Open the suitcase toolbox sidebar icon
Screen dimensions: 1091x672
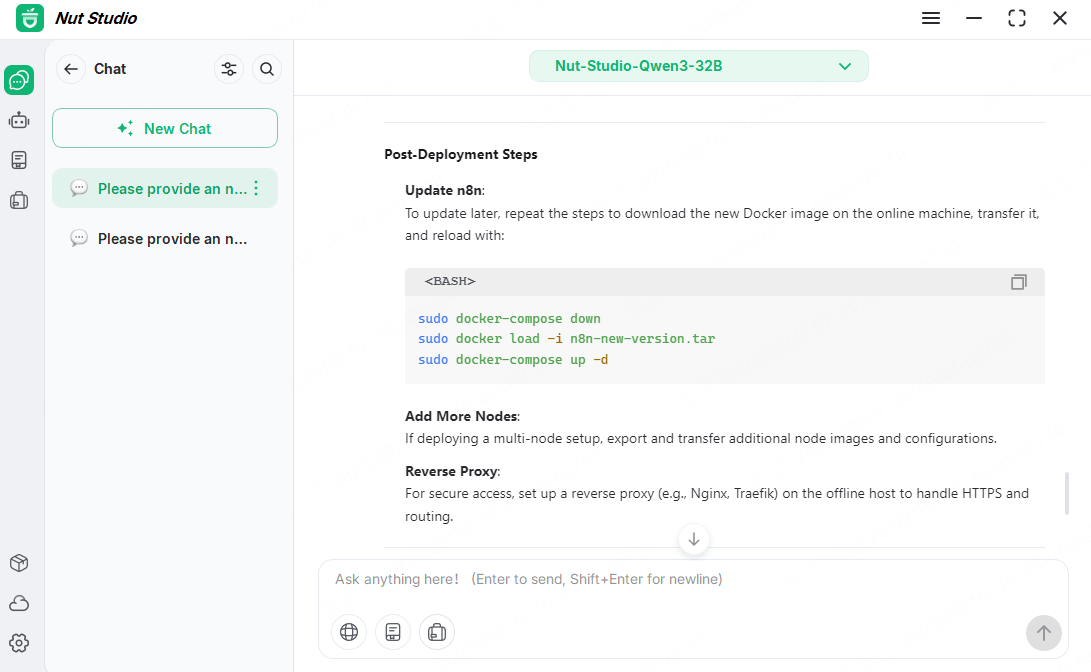[x=19, y=201]
